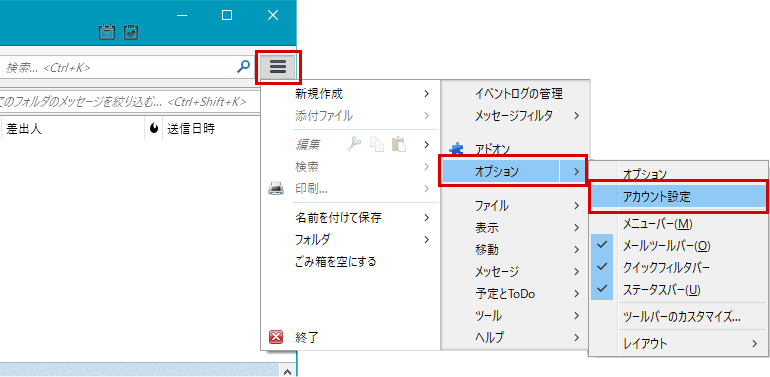Click the calendar tab icon in title bar

pyautogui.click(x=107, y=32)
